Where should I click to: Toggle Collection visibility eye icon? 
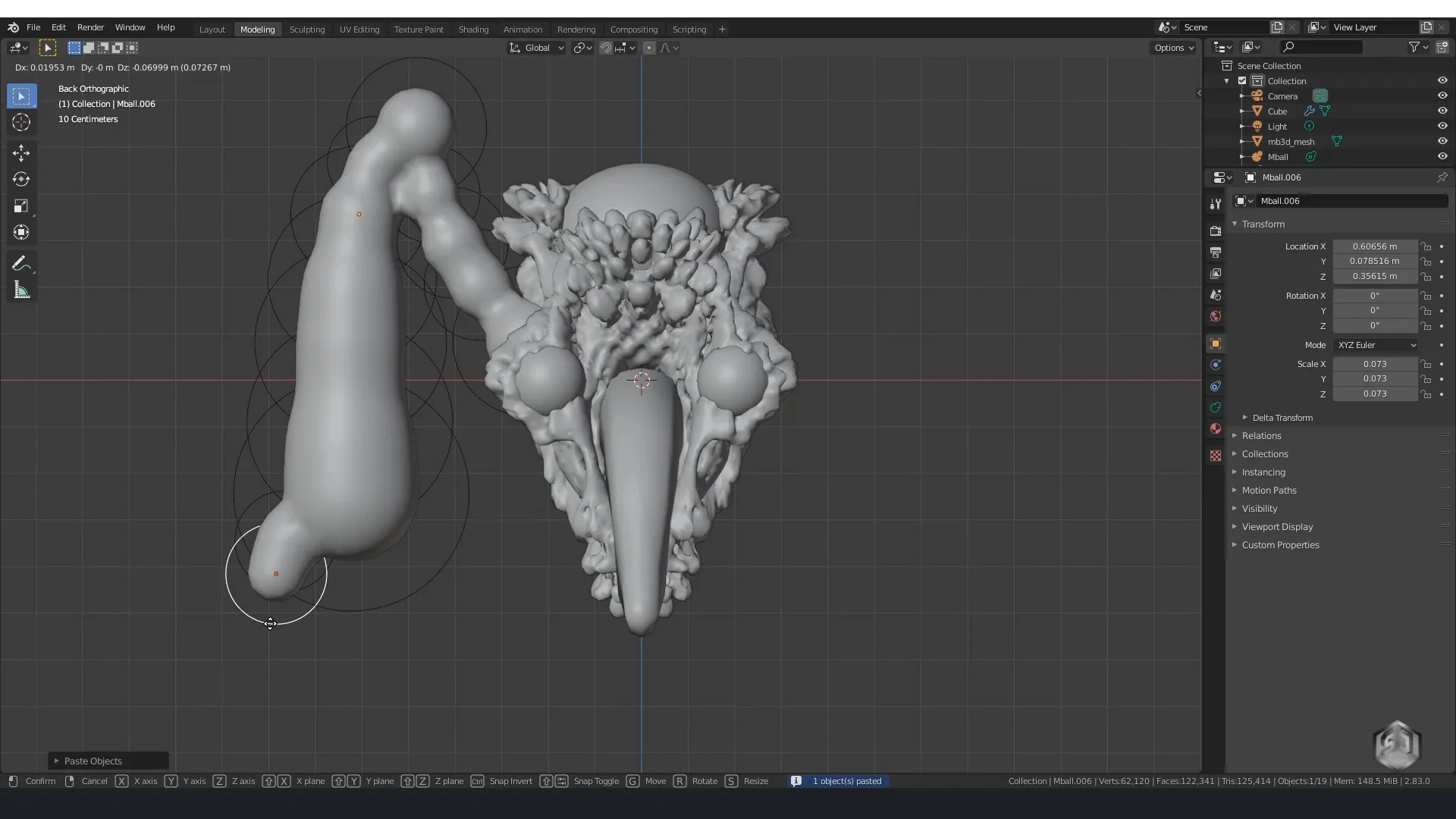pos(1442,80)
